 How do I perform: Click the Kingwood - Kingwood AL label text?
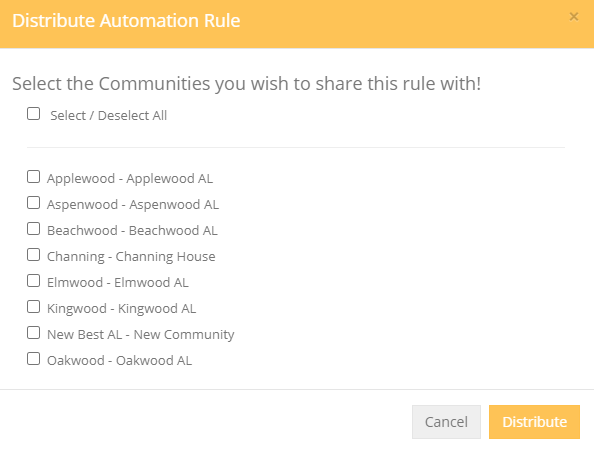(121, 308)
